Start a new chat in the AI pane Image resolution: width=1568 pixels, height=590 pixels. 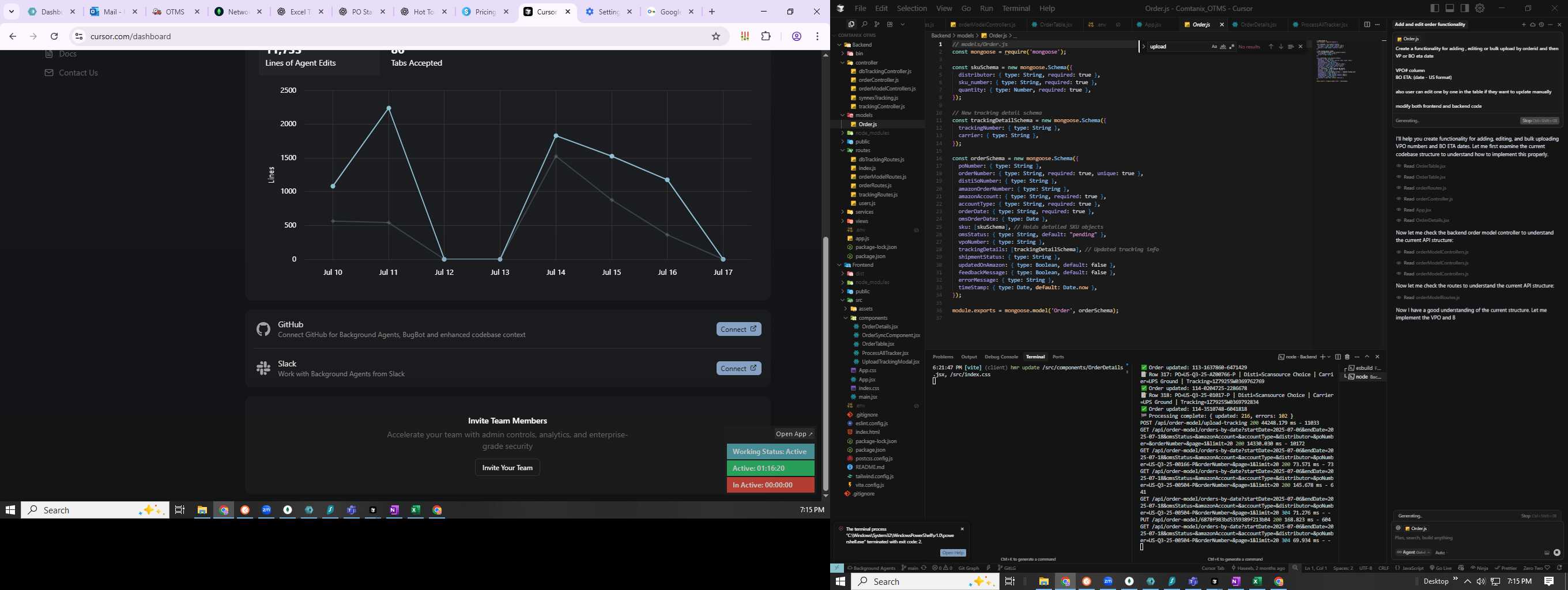point(1524,24)
